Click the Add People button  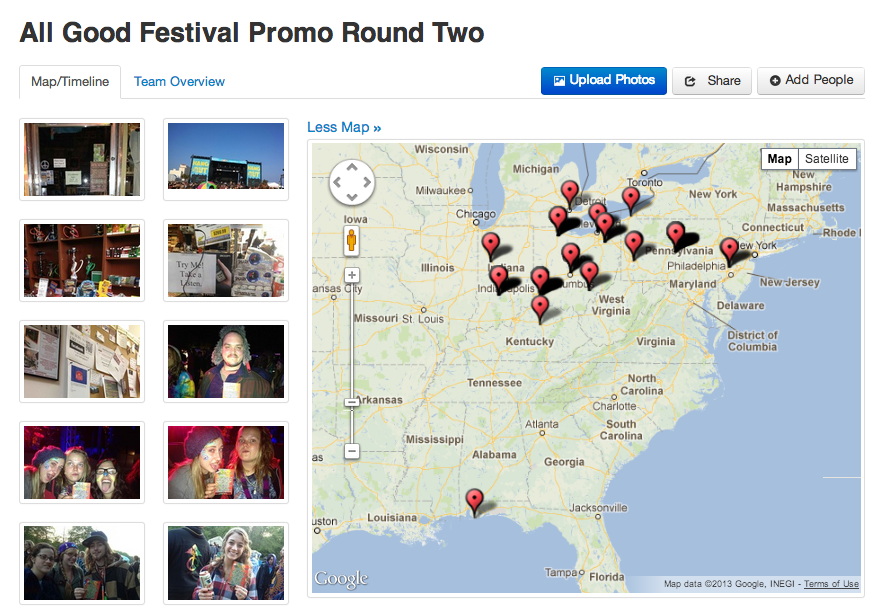(x=811, y=80)
